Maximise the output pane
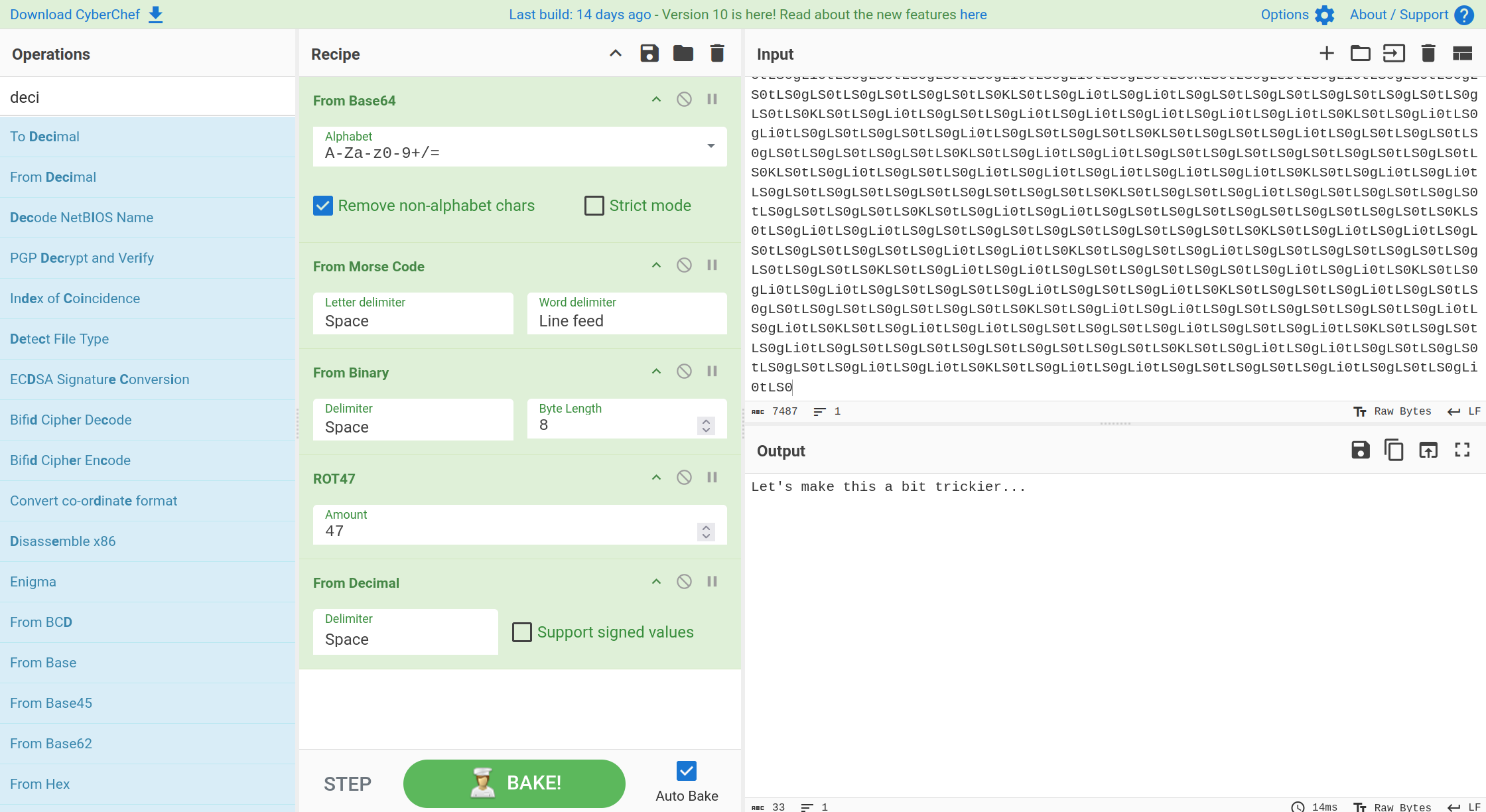The width and height of the screenshot is (1486, 812). (x=1462, y=450)
